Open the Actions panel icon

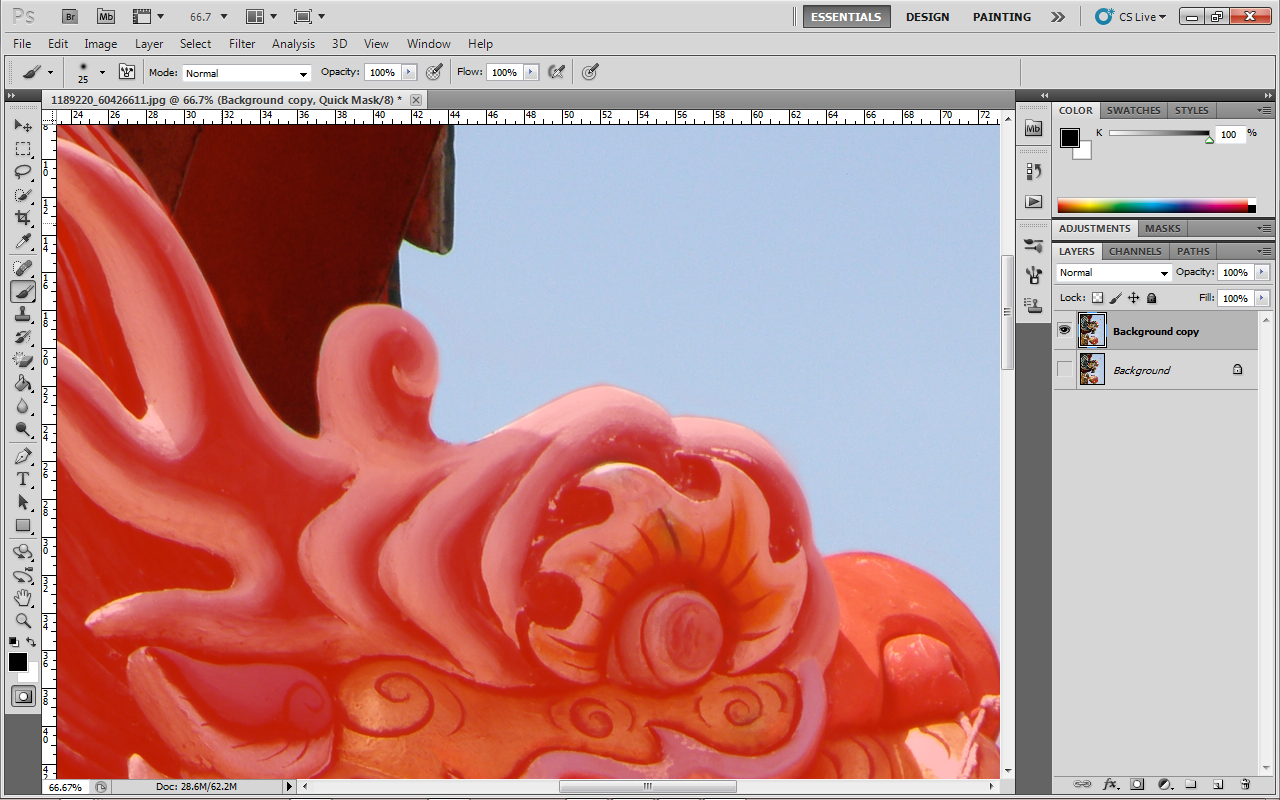tap(1034, 201)
